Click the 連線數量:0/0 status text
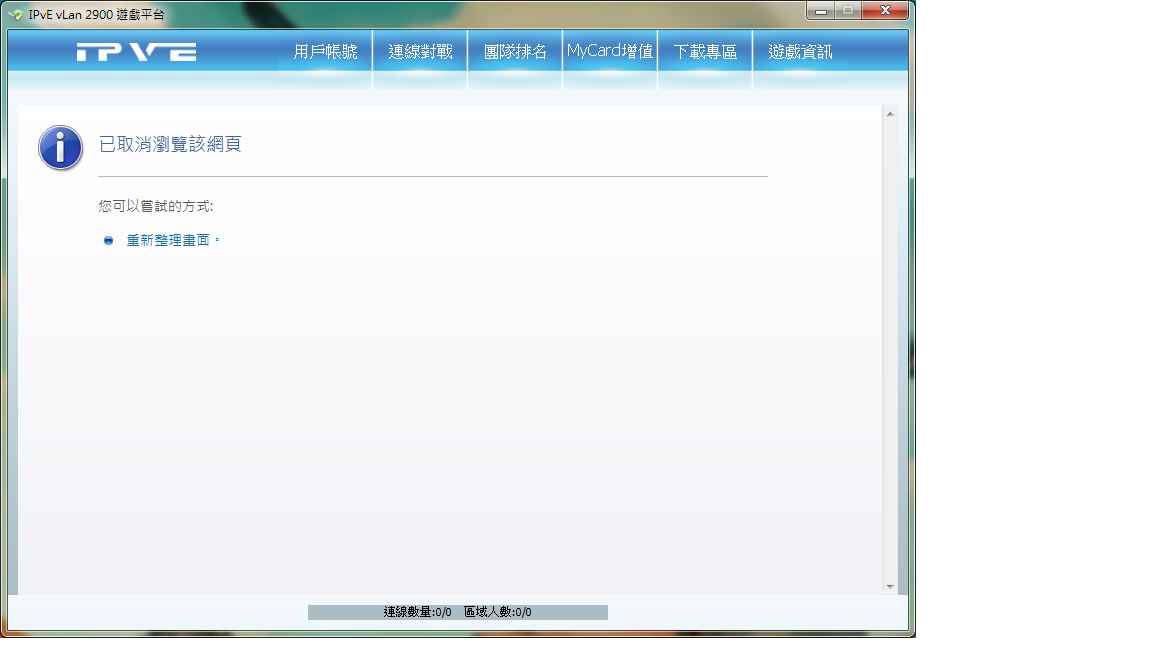 [x=417, y=612]
